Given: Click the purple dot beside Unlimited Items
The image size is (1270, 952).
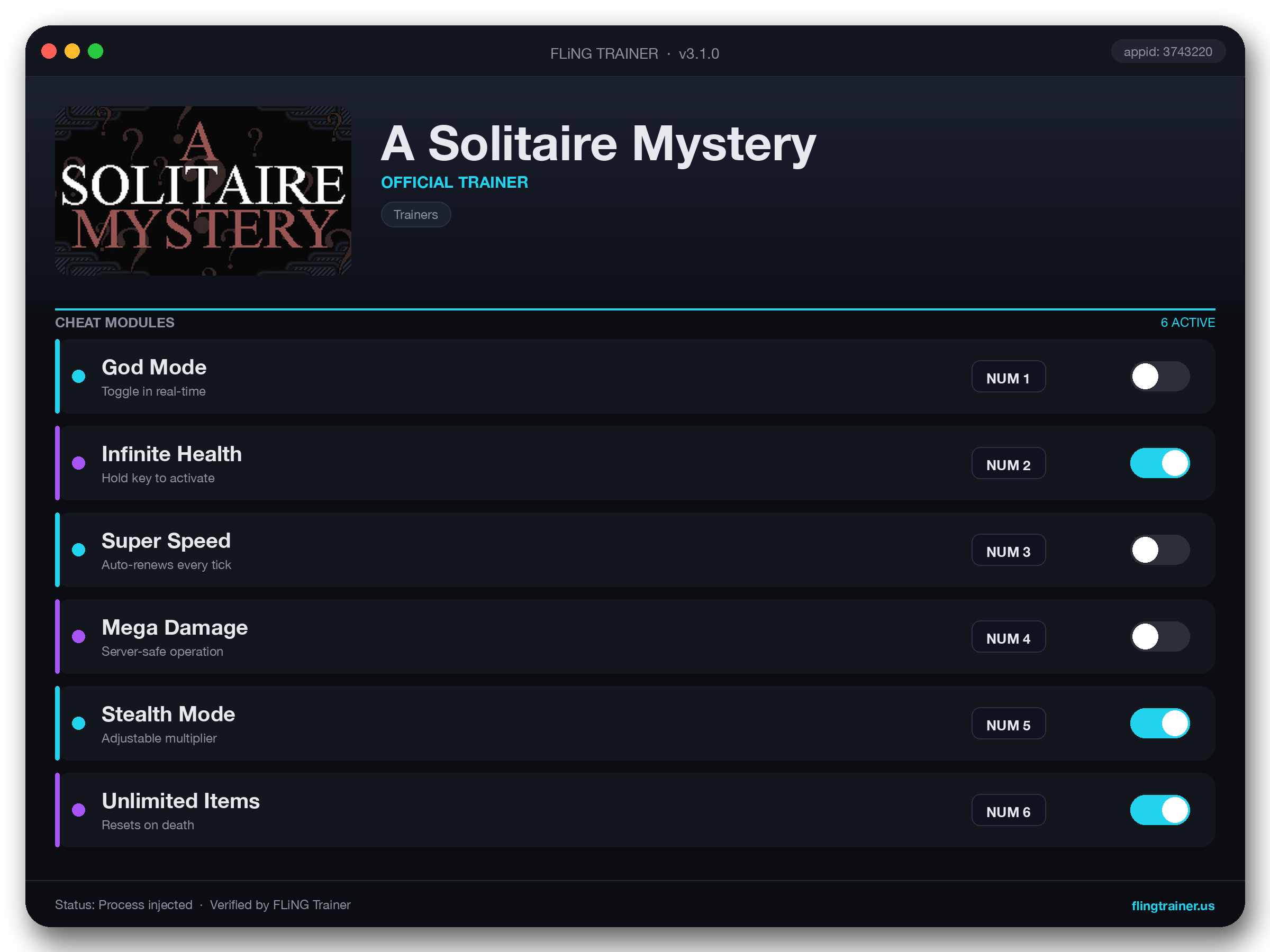Looking at the screenshot, I should [x=79, y=810].
